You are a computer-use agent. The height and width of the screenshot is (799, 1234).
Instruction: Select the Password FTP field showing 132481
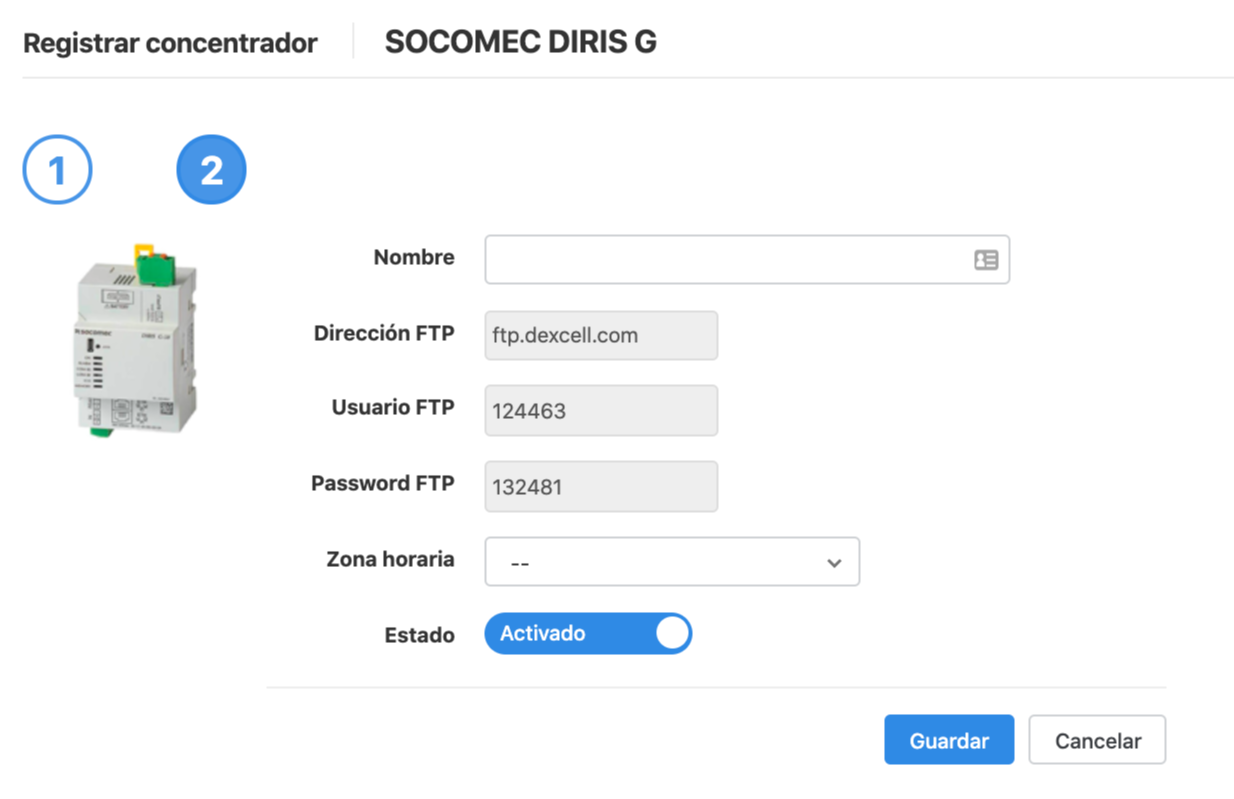[x=601, y=487]
